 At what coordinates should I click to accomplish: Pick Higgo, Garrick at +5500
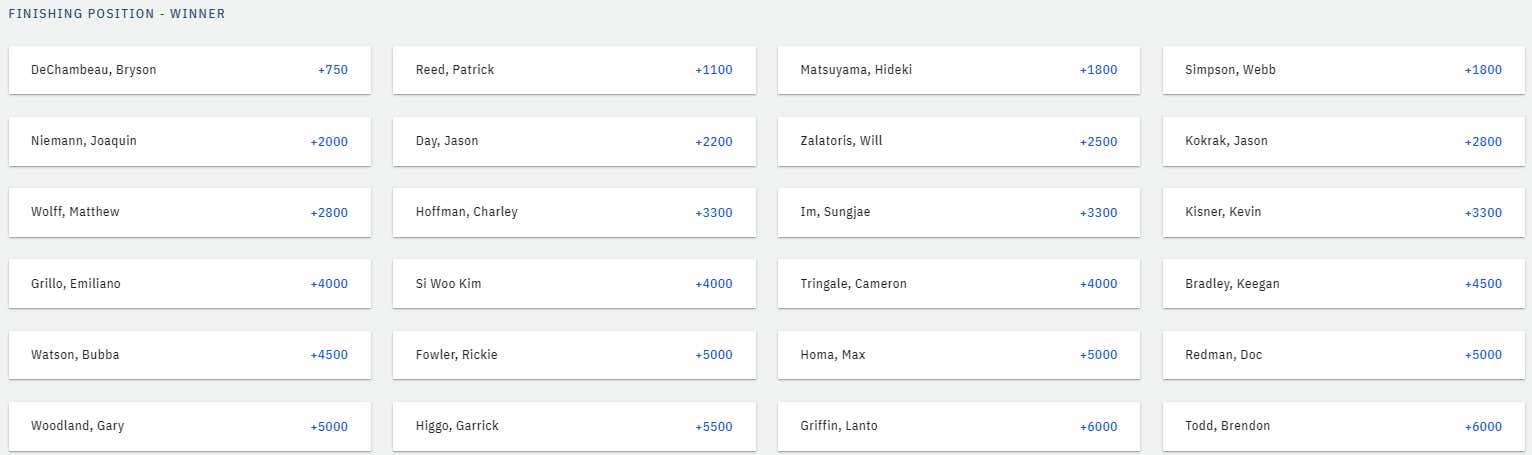[574, 426]
